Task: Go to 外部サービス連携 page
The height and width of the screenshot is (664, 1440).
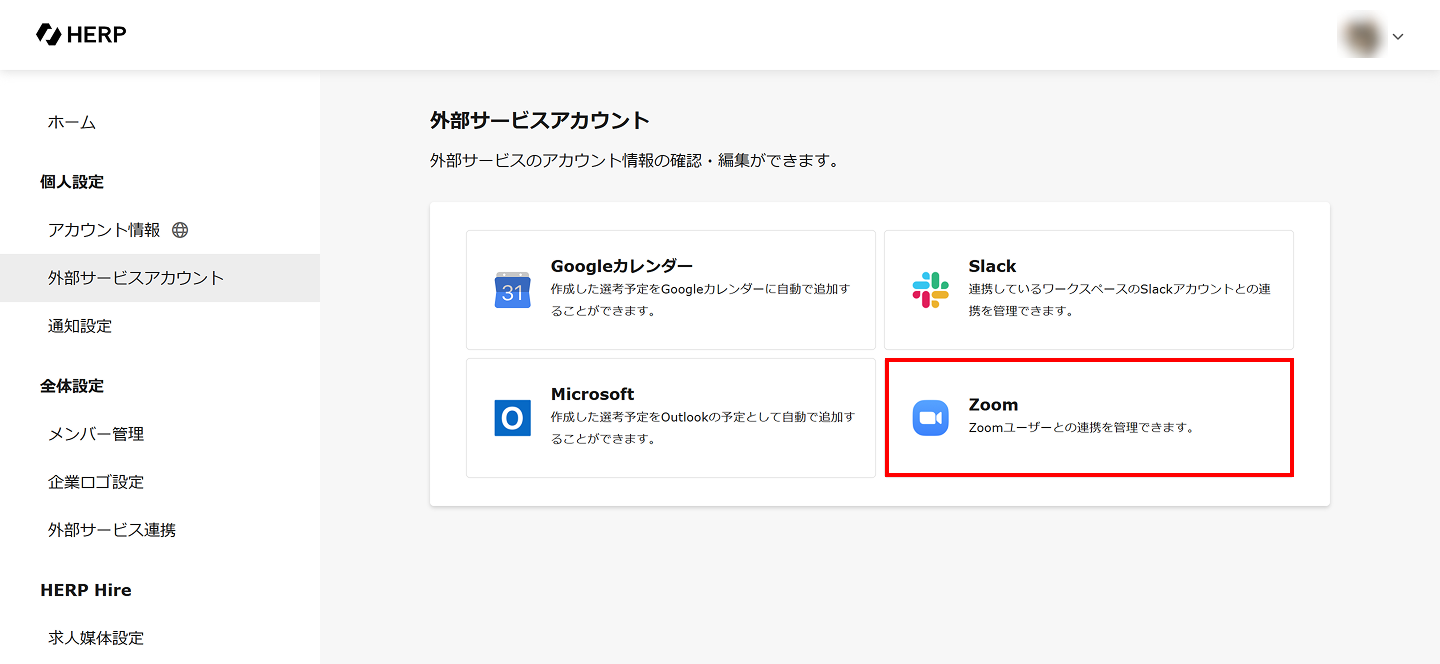Action: (112, 530)
